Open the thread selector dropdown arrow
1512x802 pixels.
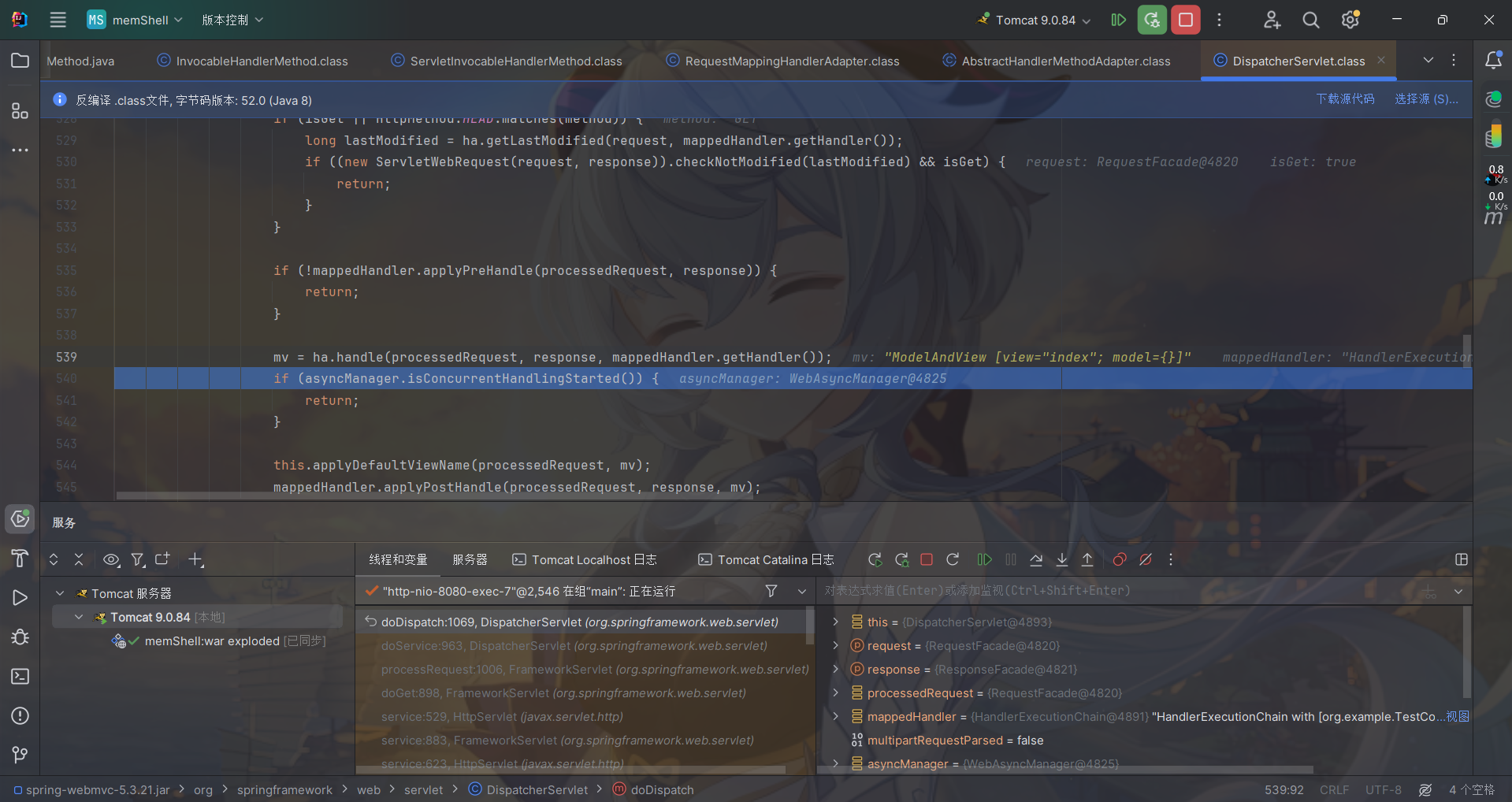802,591
